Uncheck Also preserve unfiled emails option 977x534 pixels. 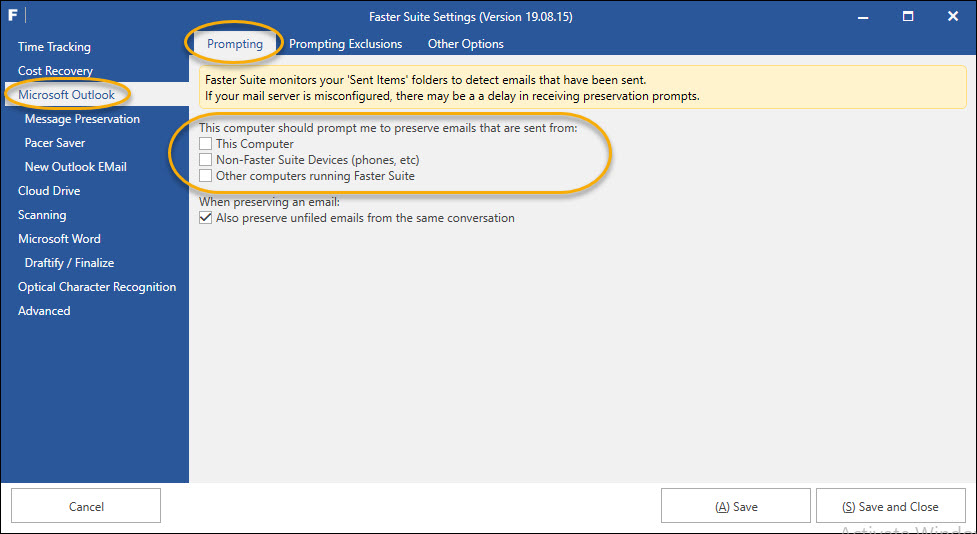(x=206, y=218)
